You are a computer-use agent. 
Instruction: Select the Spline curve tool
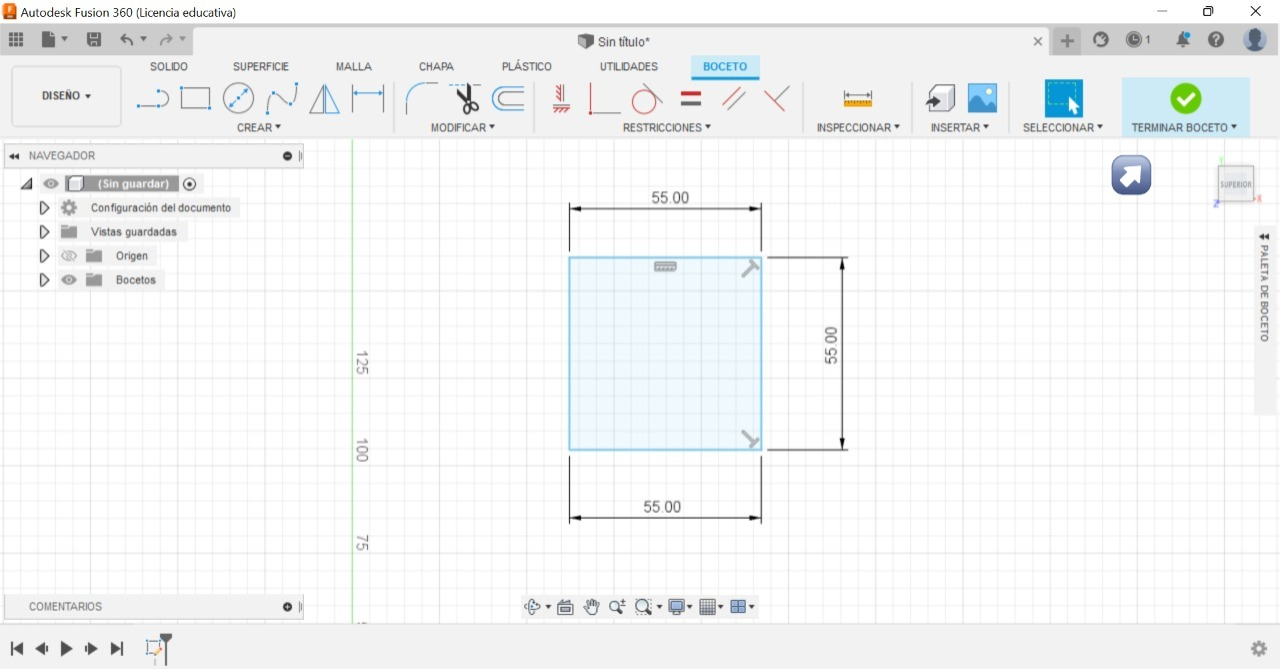click(282, 98)
